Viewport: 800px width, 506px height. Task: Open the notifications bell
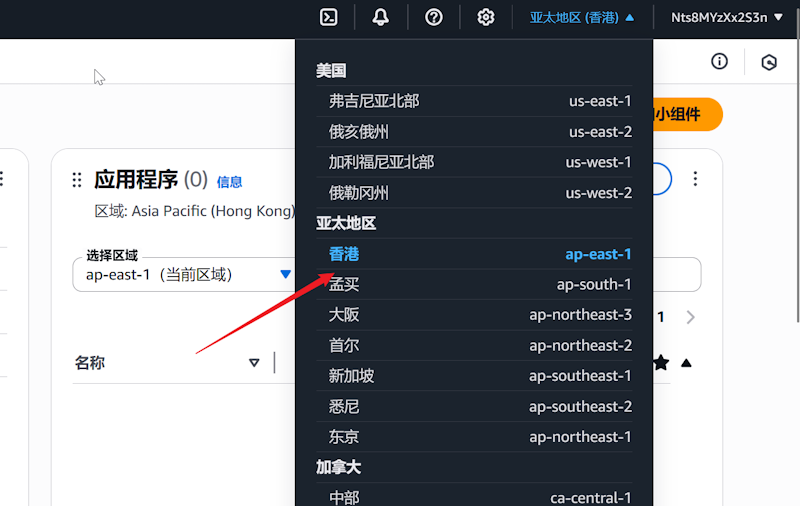tap(381, 17)
